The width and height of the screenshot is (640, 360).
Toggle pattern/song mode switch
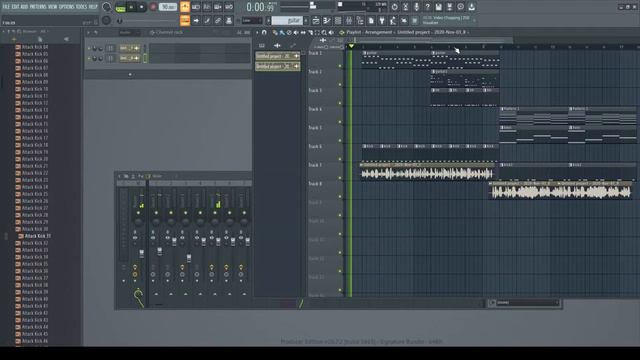point(120,7)
